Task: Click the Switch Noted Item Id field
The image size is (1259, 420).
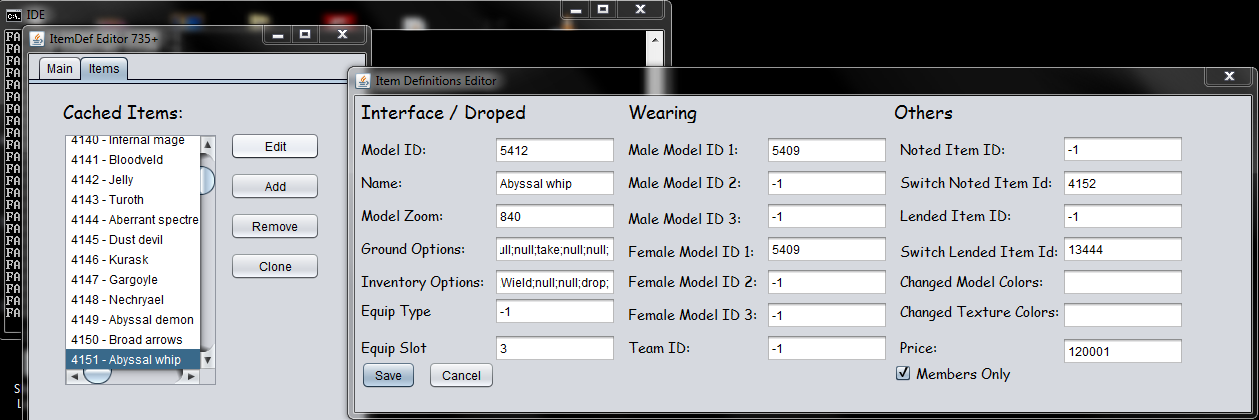Action: (x=1123, y=183)
